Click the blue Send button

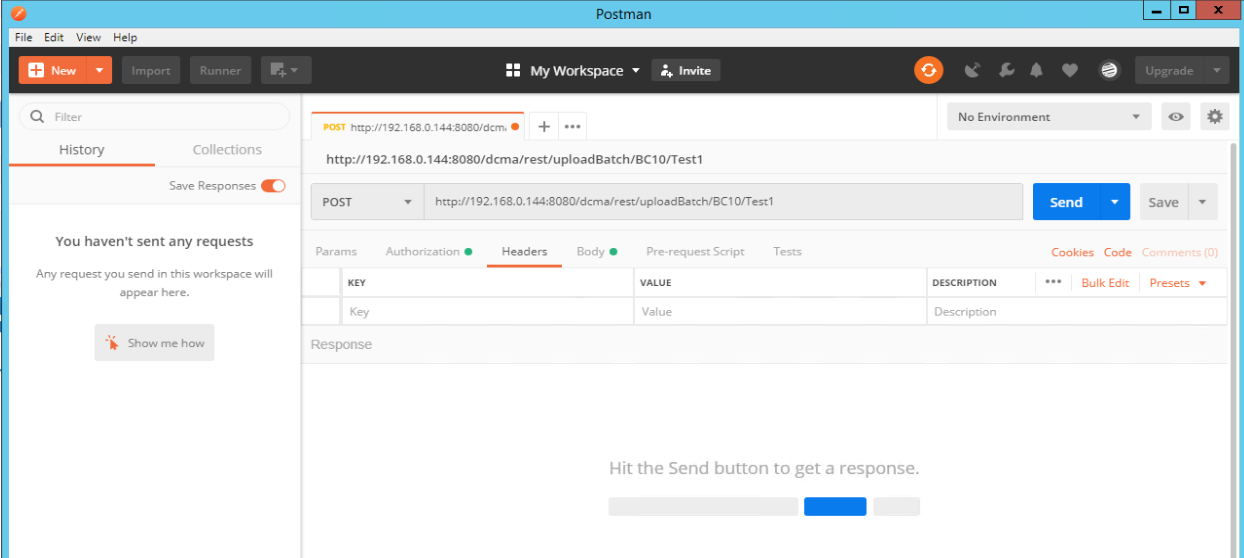pyautogui.click(x=1066, y=202)
